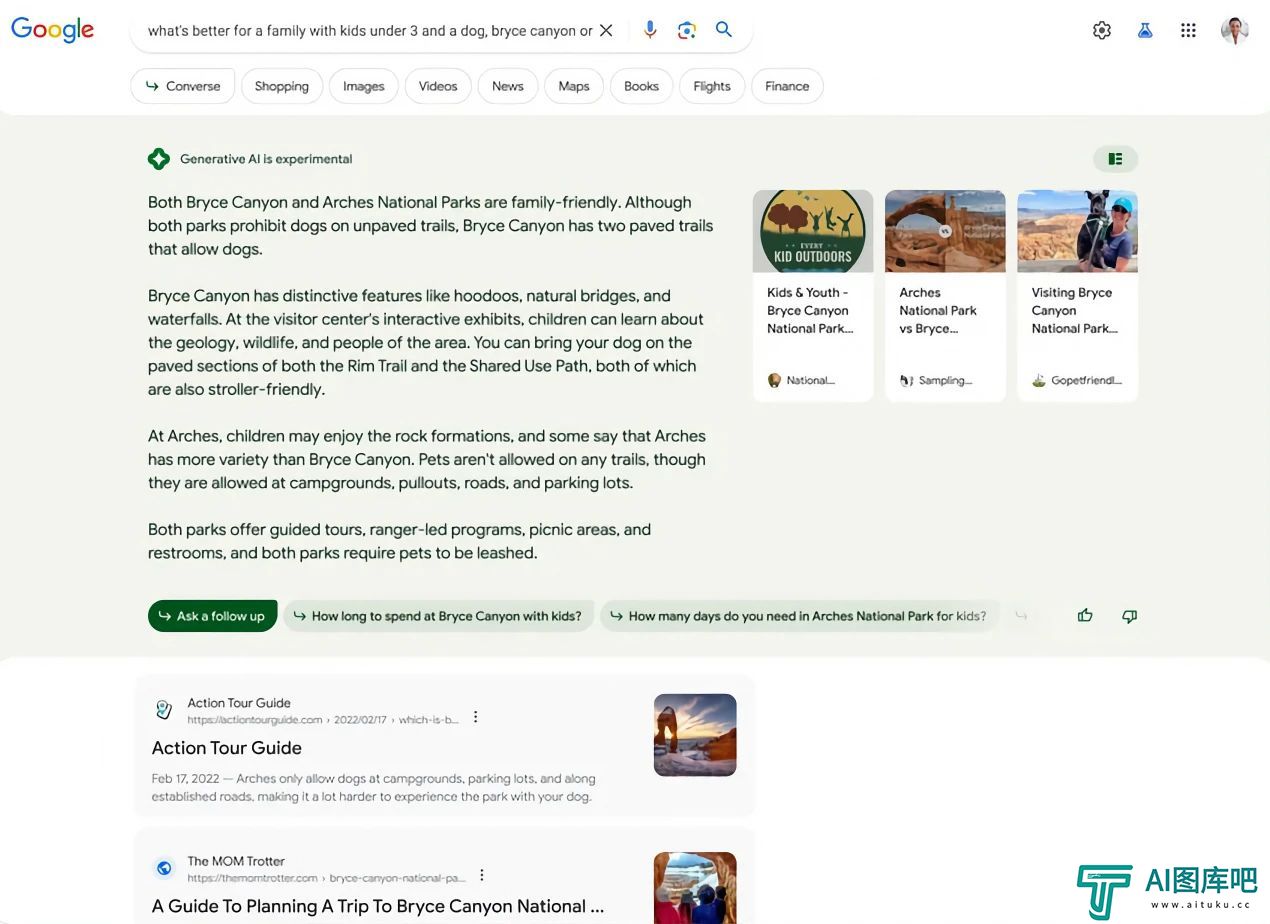Switch to the Books tab
This screenshot has width=1270, height=924.
pos(641,86)
